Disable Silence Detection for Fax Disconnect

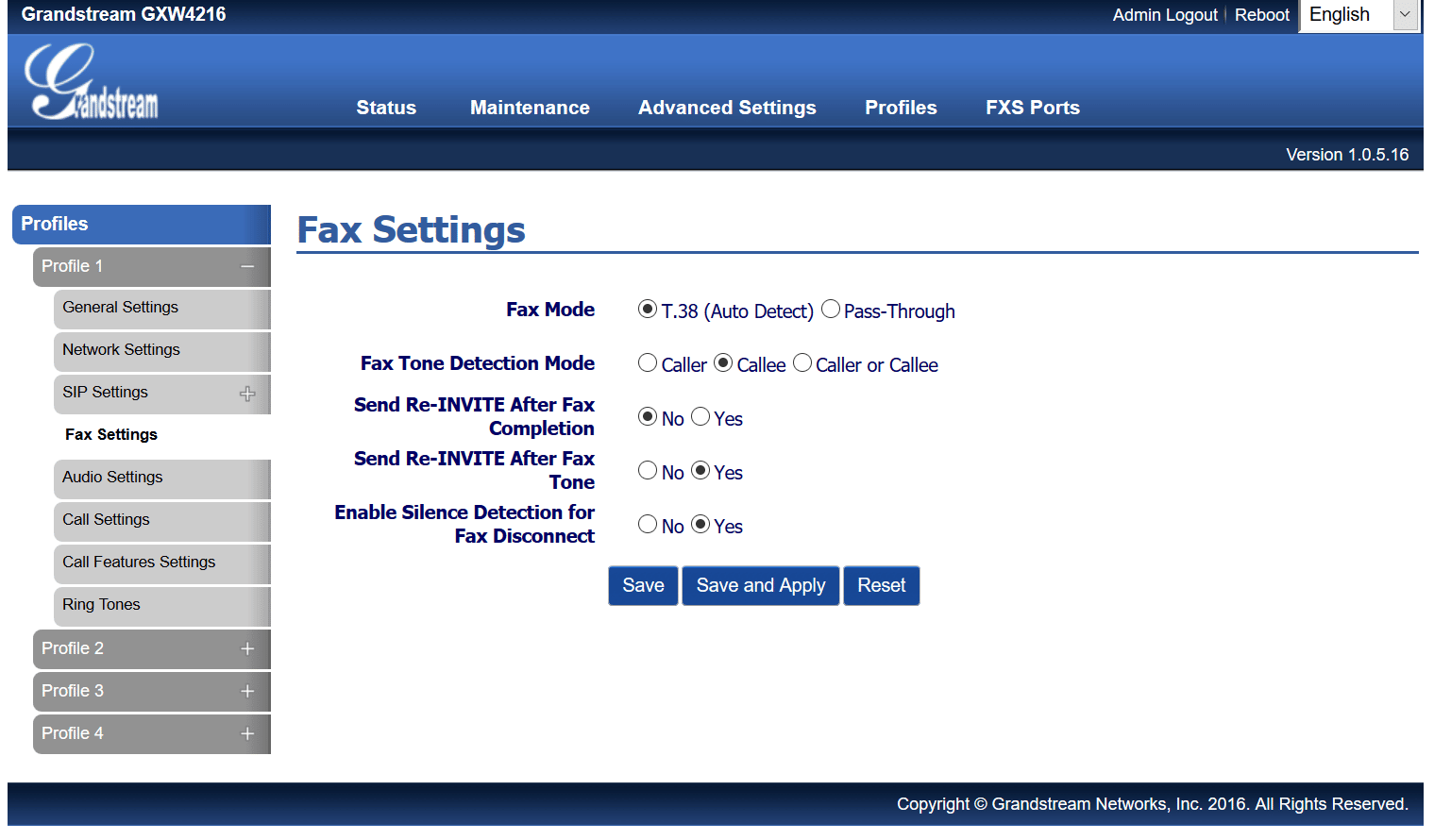(x=648, y=525)
